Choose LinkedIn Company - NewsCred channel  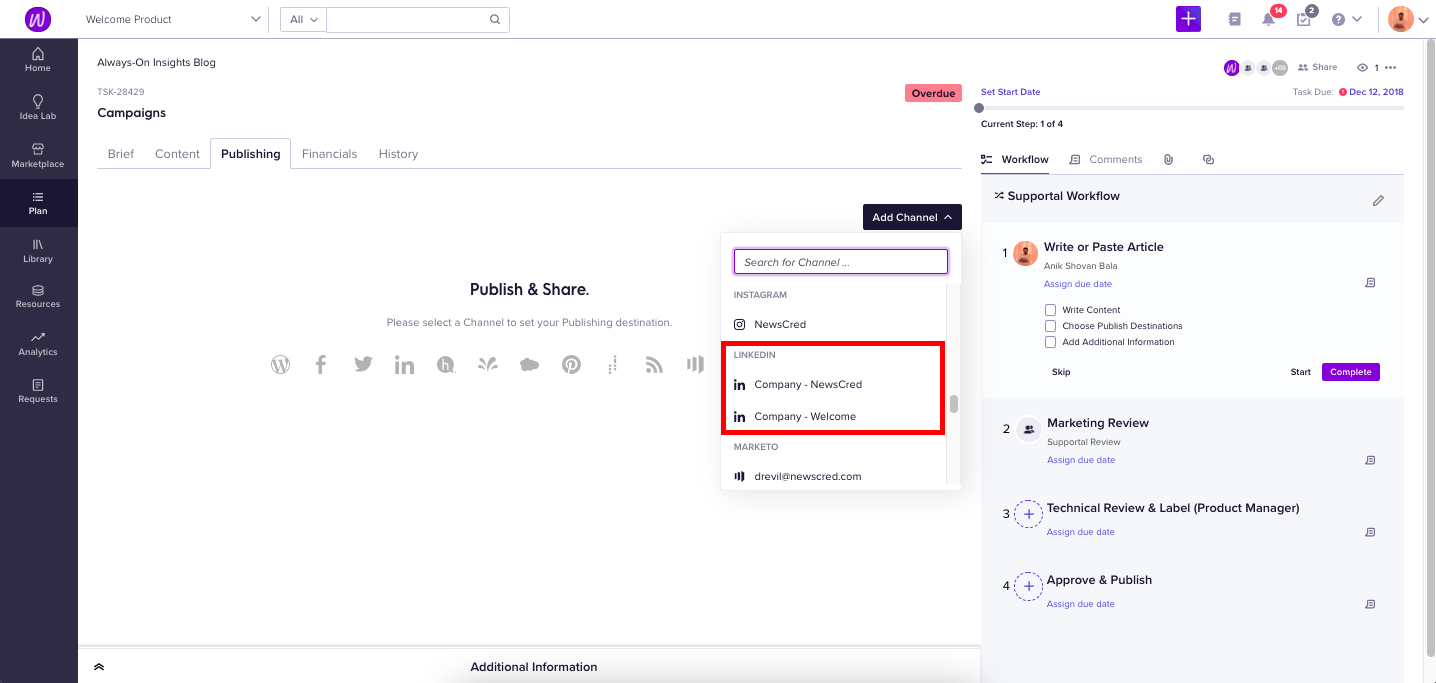(833, 384)
